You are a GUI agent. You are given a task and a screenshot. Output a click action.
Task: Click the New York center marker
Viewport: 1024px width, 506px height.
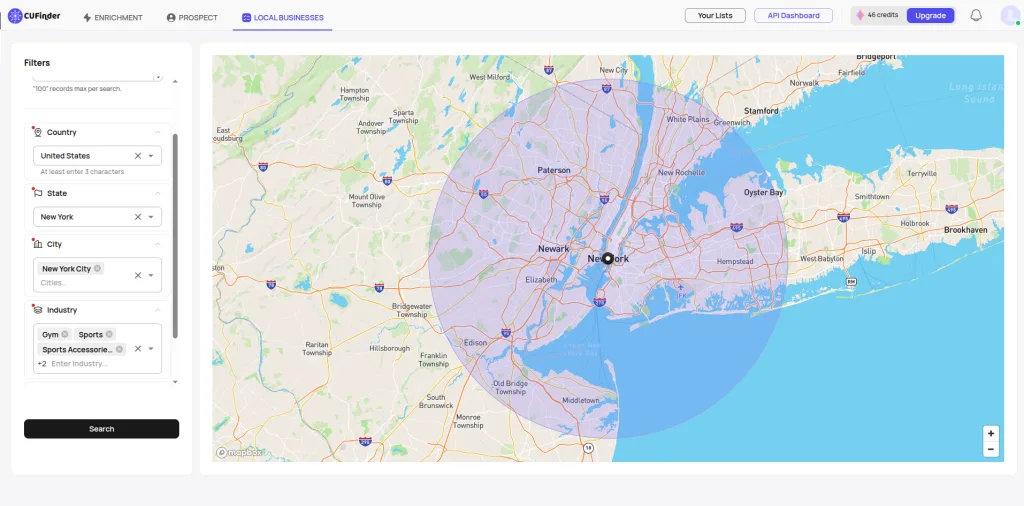[608, 259]
